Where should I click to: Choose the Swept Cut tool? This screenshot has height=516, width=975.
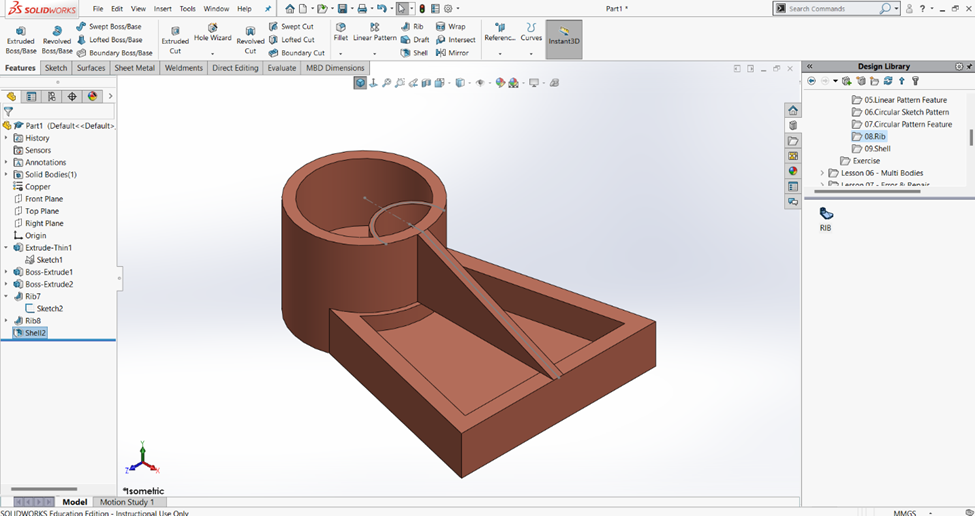pyautogui.click(x=291, y=26)
